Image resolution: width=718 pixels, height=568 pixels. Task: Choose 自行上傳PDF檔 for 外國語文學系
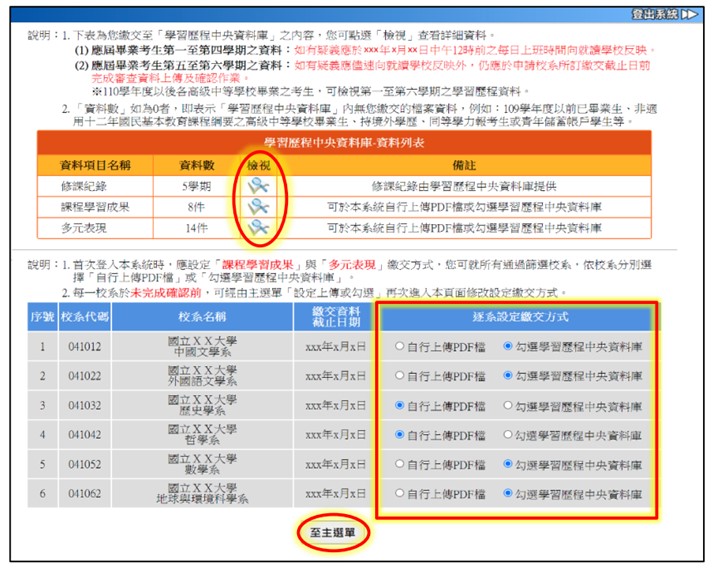[400, 377]
